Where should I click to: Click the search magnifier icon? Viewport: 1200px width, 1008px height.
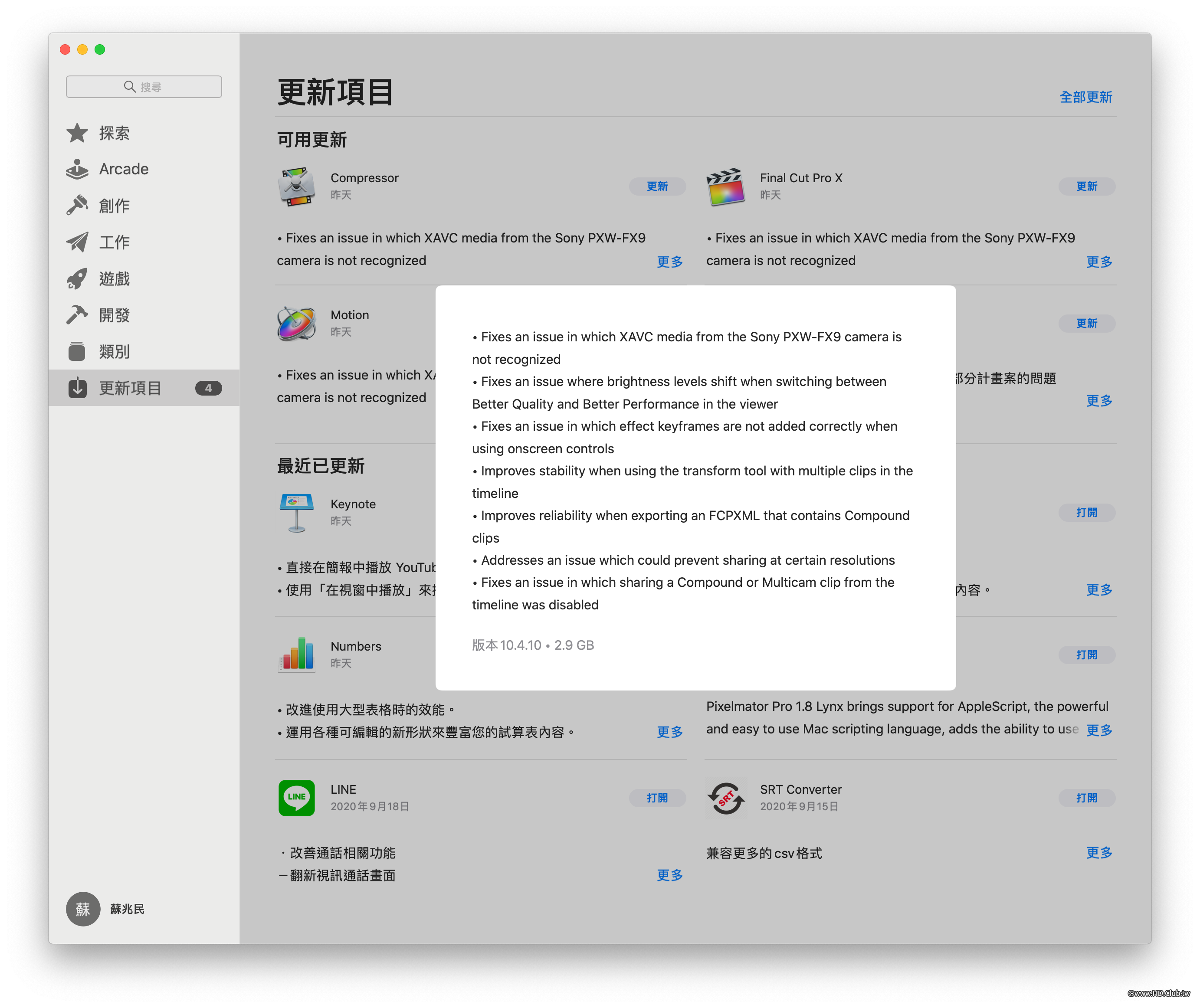pos(130,86)
